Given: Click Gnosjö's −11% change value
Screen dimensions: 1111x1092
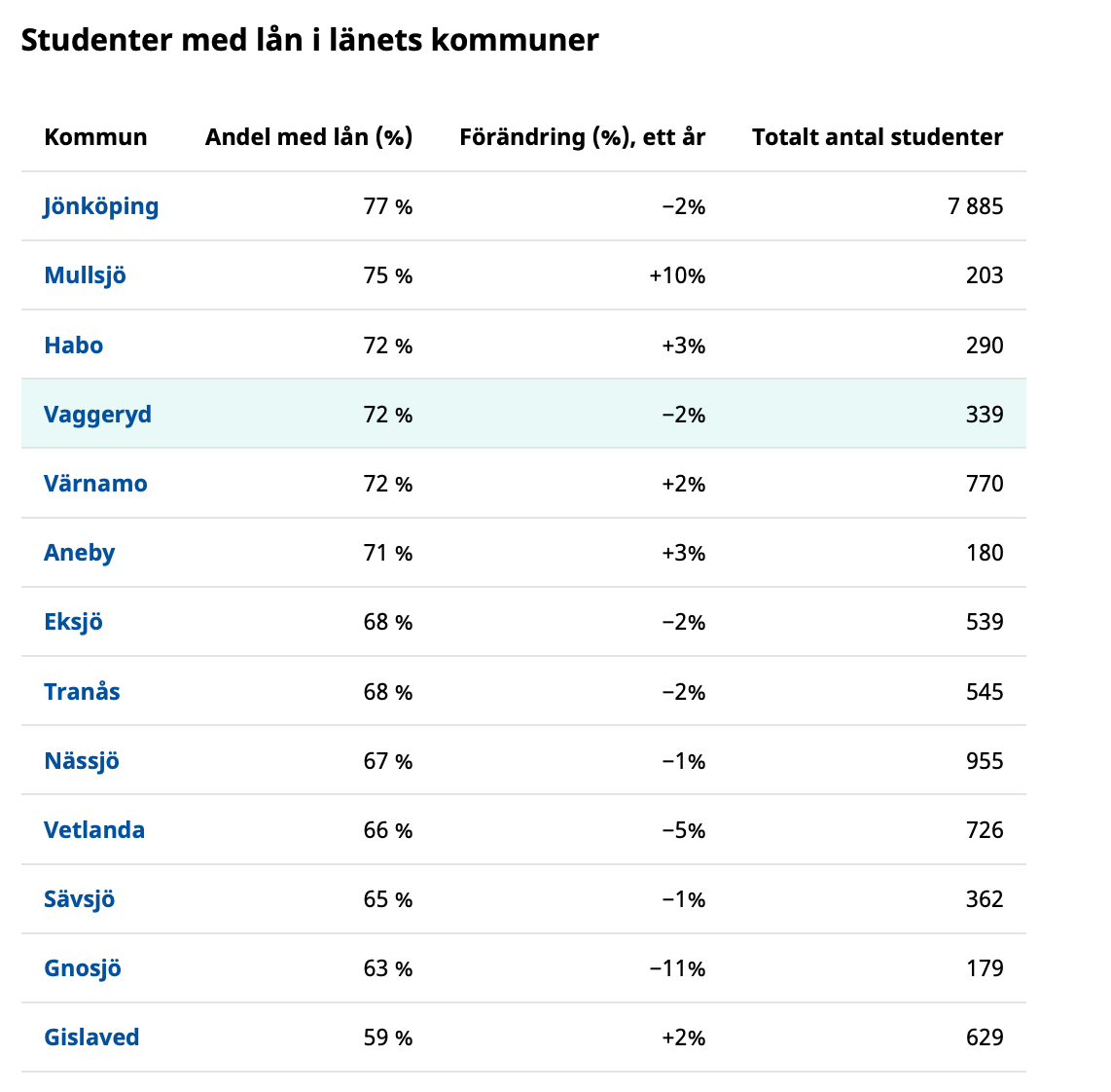Looking at the screenshot, I should 677,968.
